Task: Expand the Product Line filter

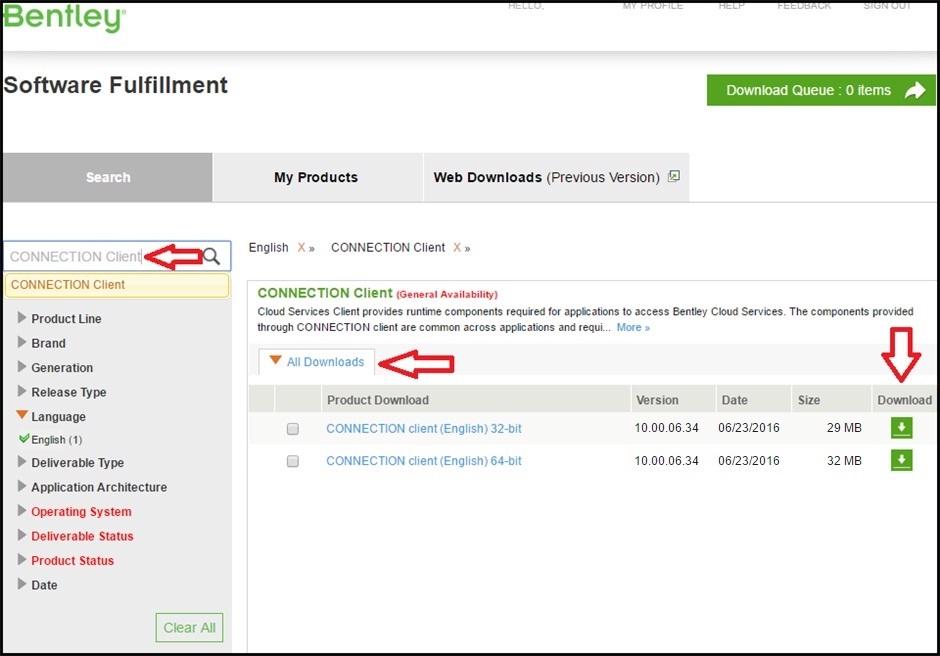Action: coord(22,318)
